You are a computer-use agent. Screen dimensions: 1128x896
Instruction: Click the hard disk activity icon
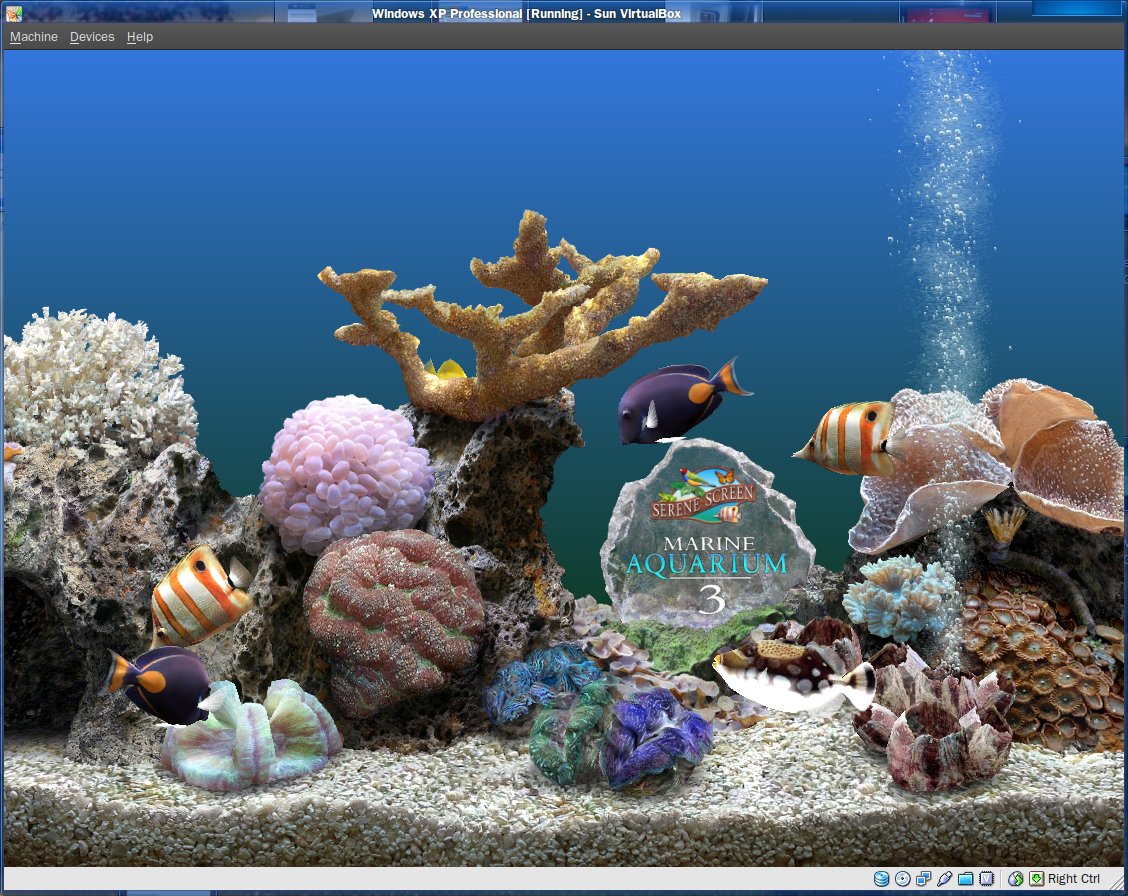pyautogui.click(x=881, y=878)
